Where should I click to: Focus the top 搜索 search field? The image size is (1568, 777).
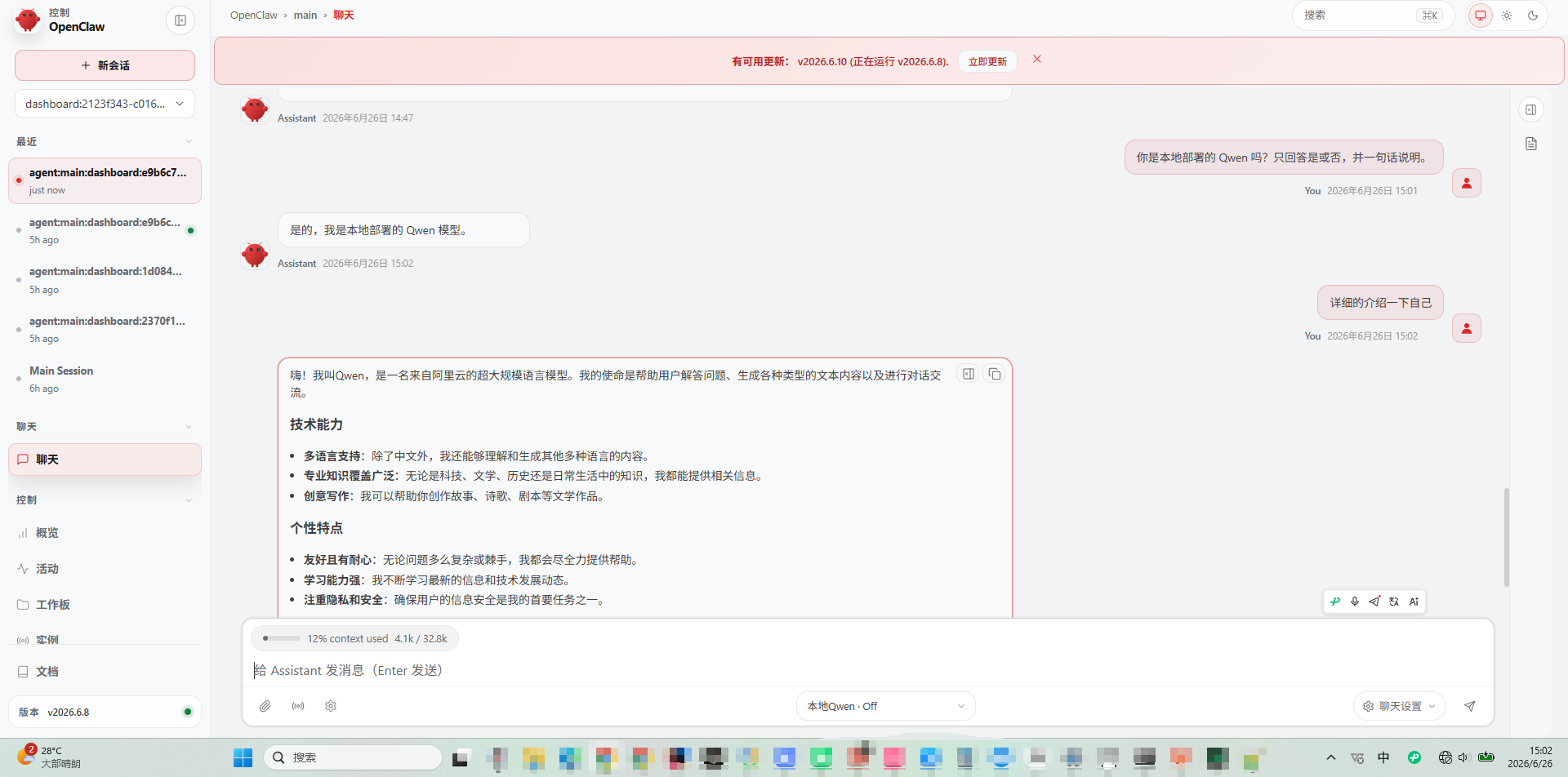1373,16
